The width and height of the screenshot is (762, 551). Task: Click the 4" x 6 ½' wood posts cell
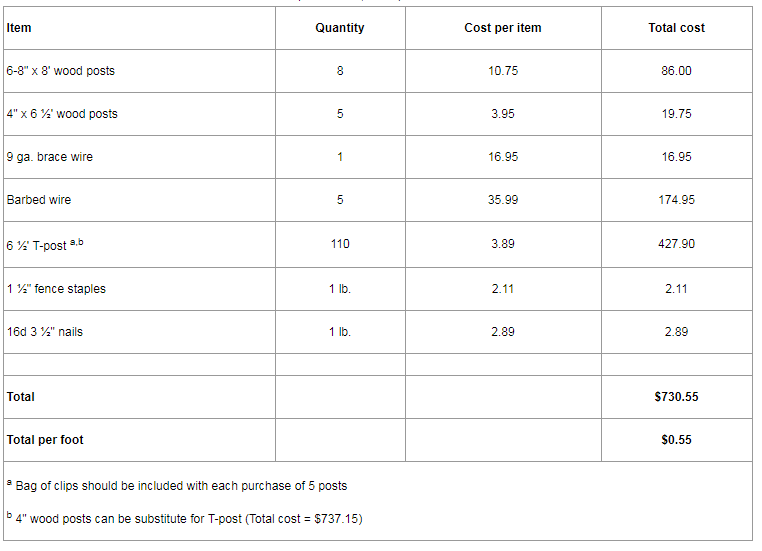click(62, 114)
